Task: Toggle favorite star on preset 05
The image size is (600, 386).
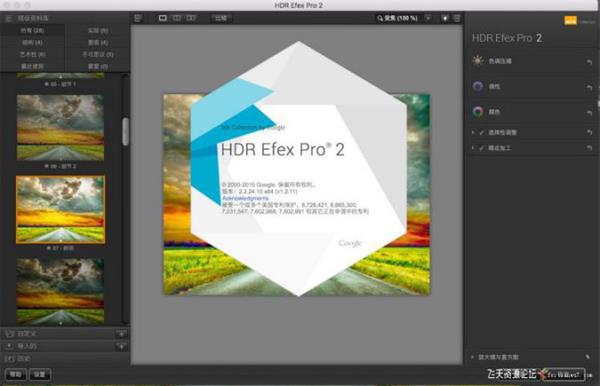Action: coord(47,84)
